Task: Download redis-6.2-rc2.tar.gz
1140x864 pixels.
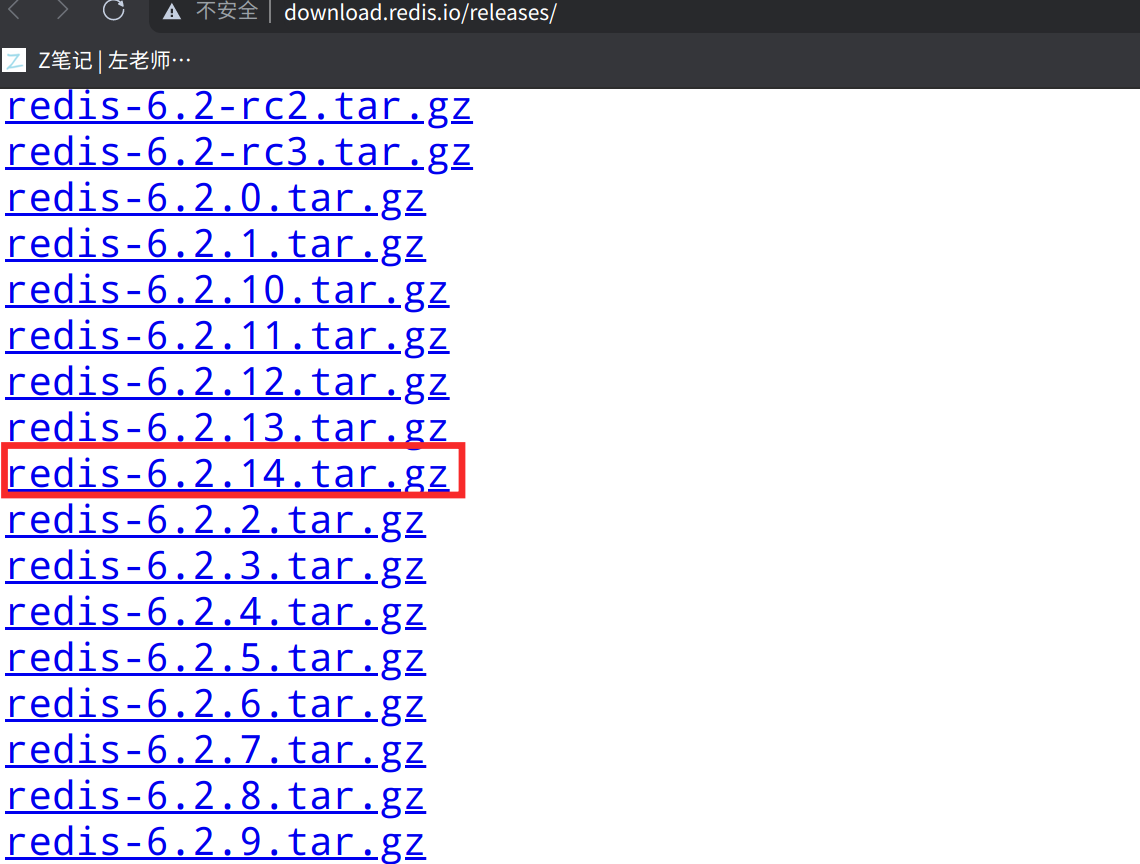Action: tap(239, 107)
